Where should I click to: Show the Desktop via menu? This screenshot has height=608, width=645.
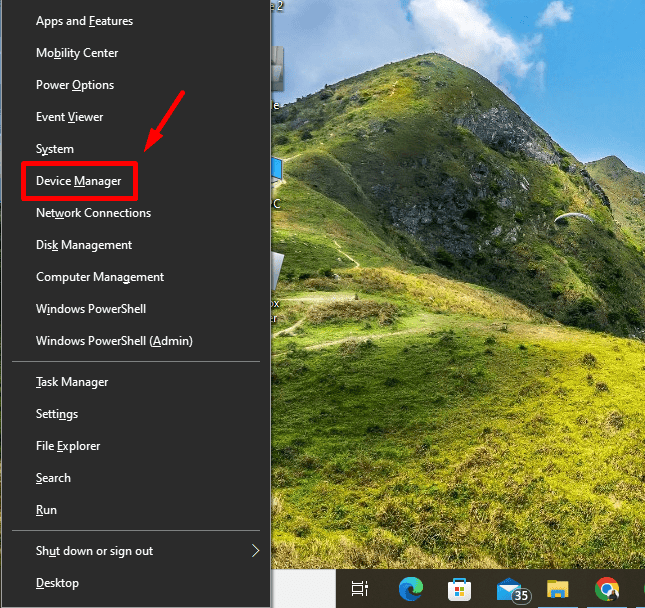(136, 583)
